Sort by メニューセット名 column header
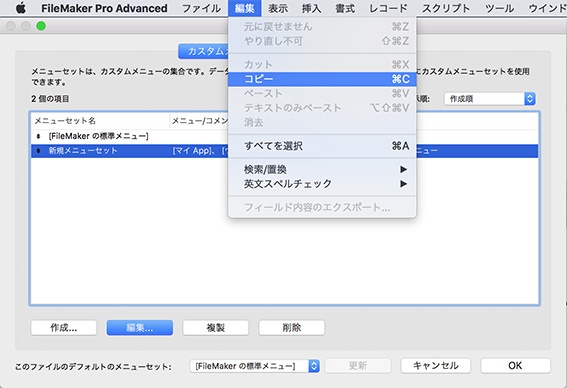 click(100, 121)
